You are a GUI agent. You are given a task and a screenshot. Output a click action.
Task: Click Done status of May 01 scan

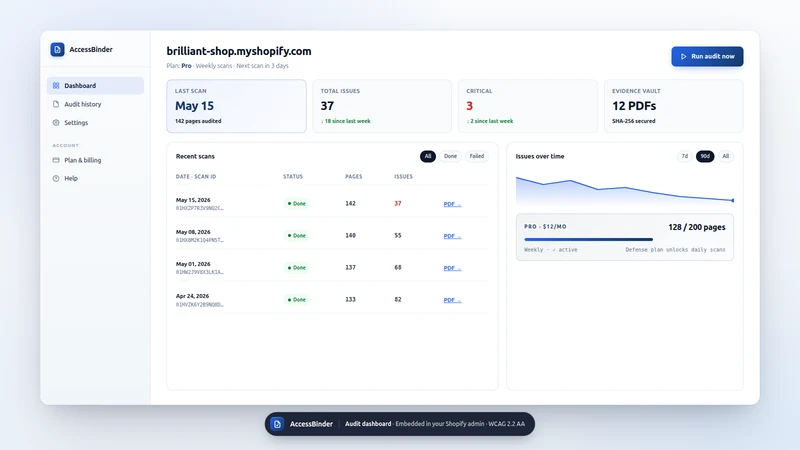point(296,268)
